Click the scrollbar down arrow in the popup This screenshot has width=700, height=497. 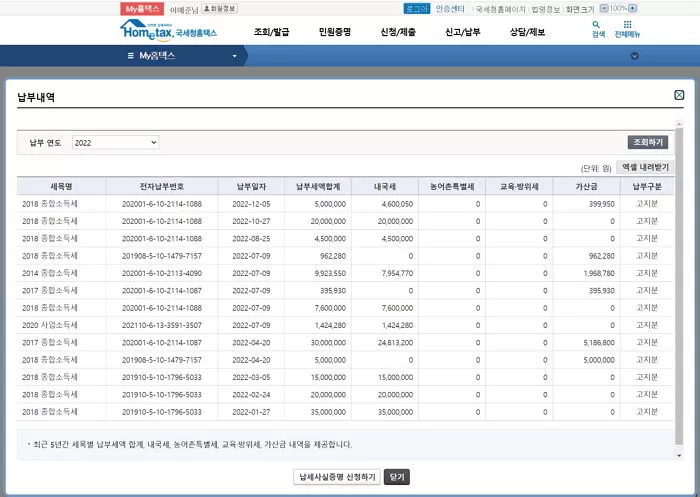click(x=679, y=455)
